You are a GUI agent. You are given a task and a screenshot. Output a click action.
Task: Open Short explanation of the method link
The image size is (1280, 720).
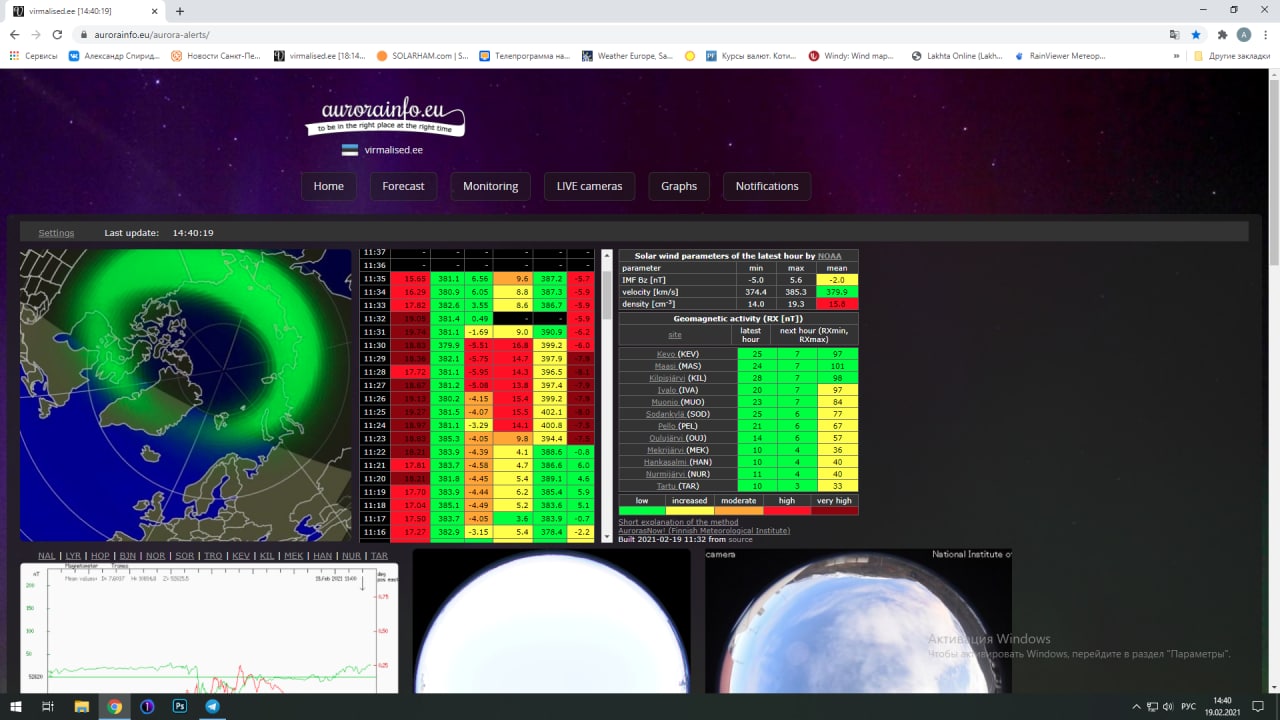(678, 522)
